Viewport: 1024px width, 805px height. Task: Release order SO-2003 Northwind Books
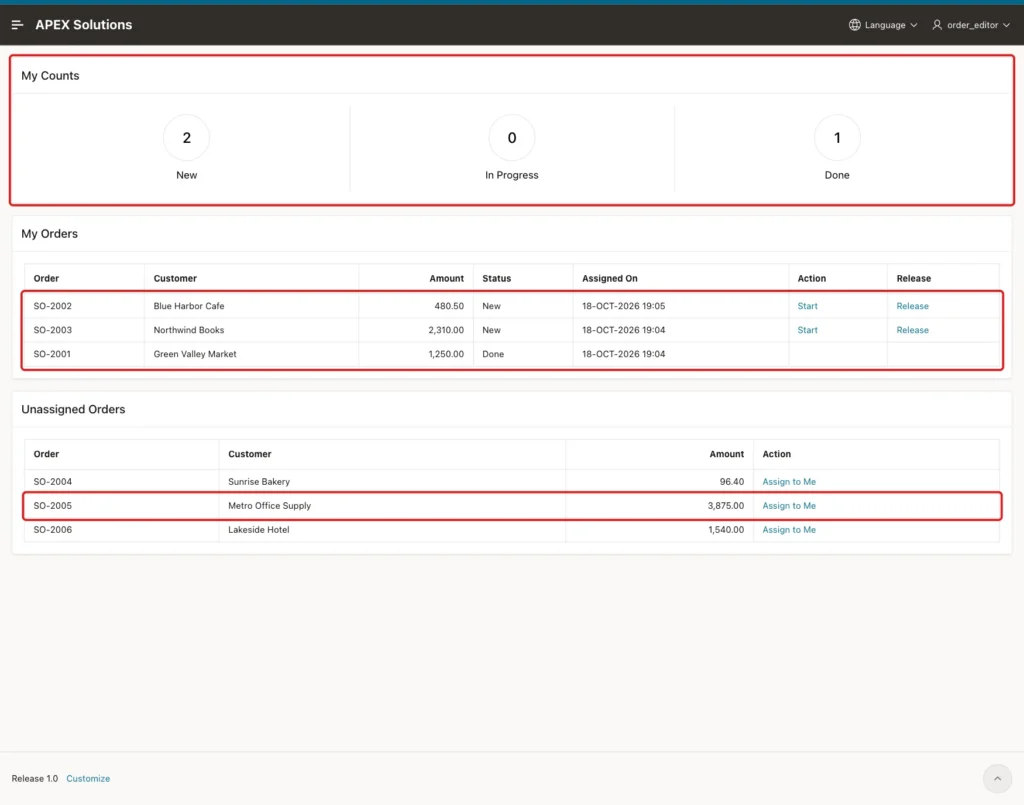tap(912, 330)
